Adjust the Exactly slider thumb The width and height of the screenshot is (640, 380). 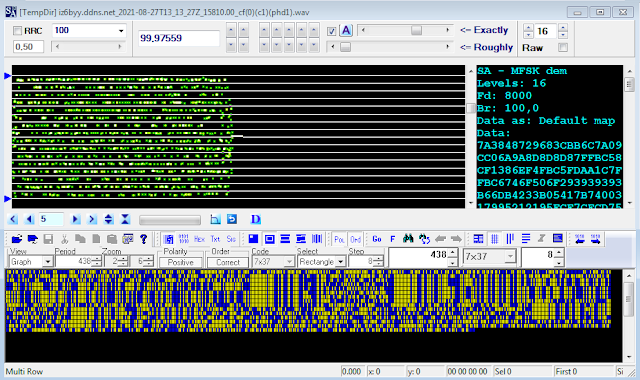click(x=416, y=31)
